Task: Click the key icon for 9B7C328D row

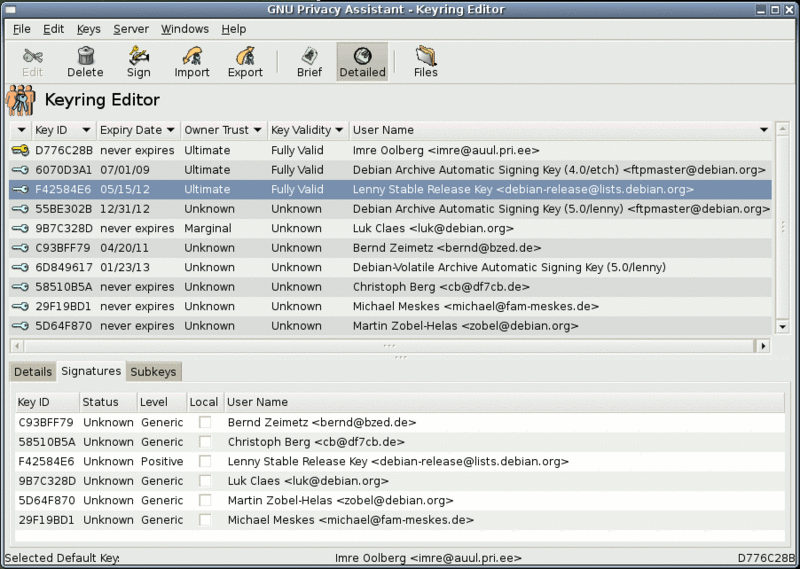Action: pos(20,228)
